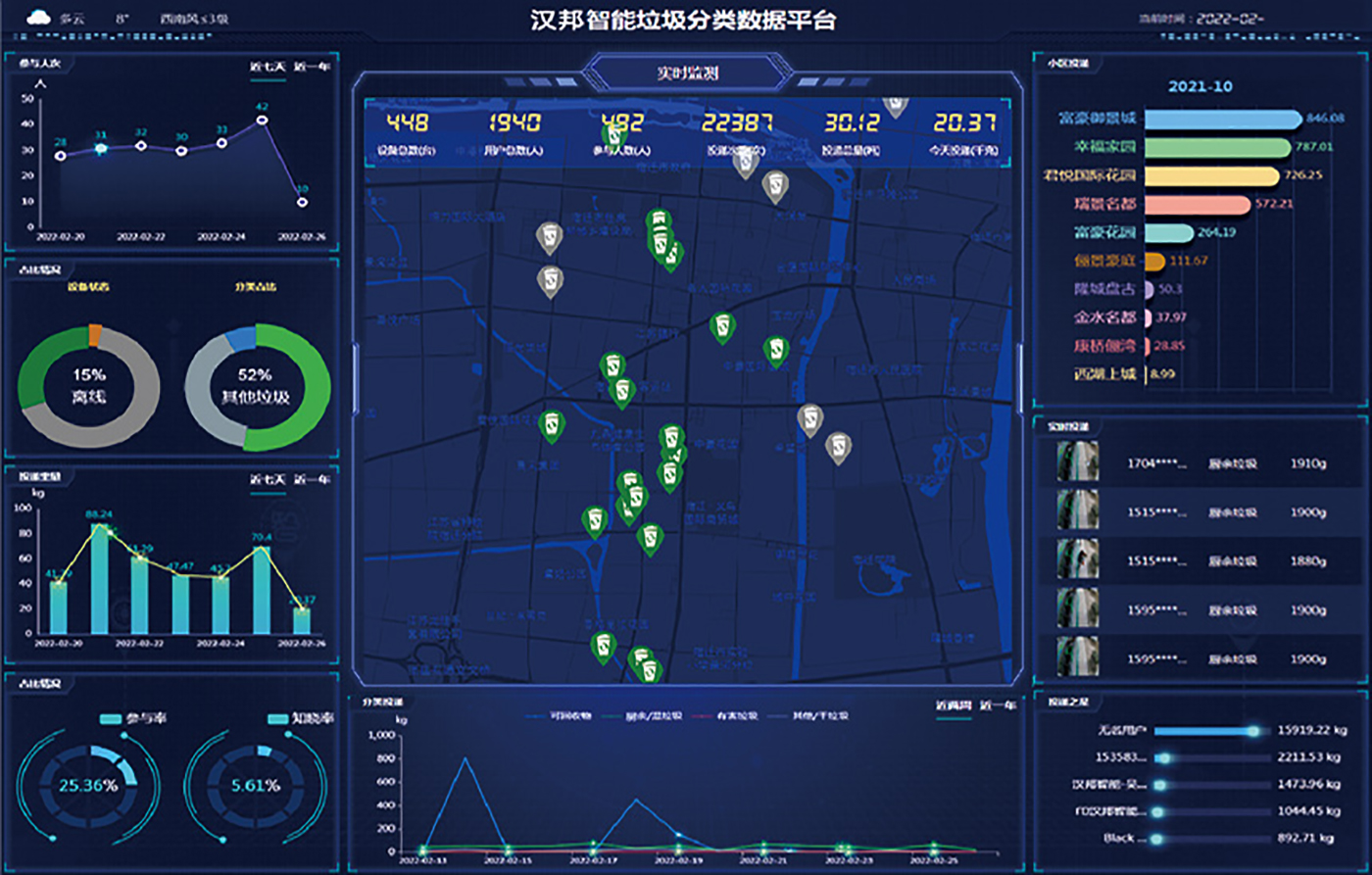Toggle the 其他/干垃圾 legend series
Viewport: 1372px width, 875px height.
click(x=813, y=716)
